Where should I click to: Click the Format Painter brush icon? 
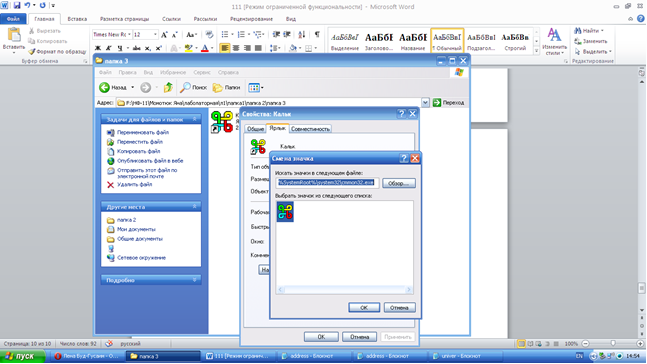[x=32, y=52]
